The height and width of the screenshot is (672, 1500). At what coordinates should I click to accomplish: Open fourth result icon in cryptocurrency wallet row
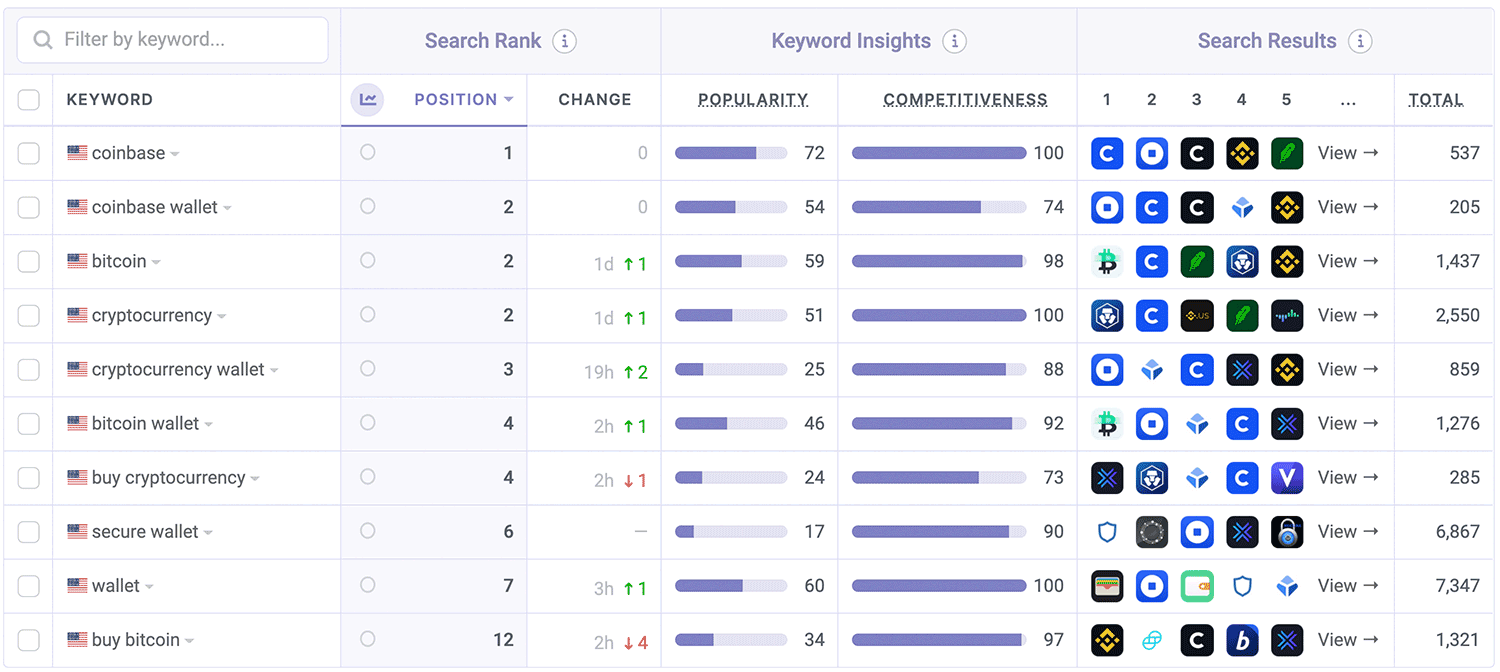1242,369
